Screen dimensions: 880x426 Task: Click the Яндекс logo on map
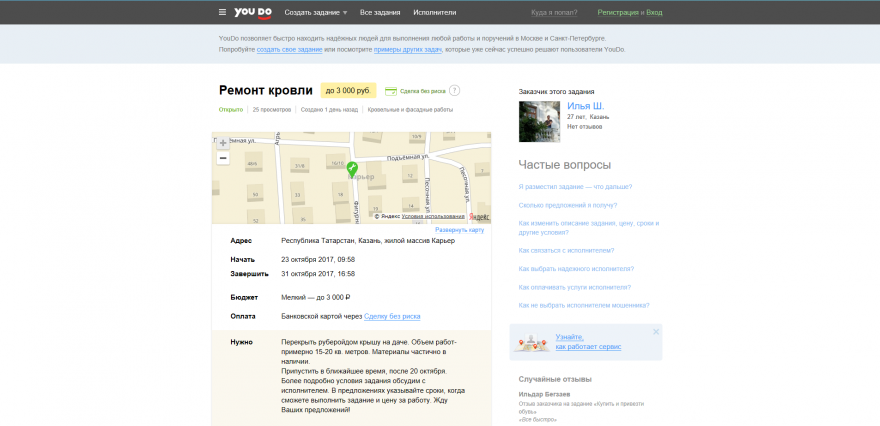tap(480, 216)
